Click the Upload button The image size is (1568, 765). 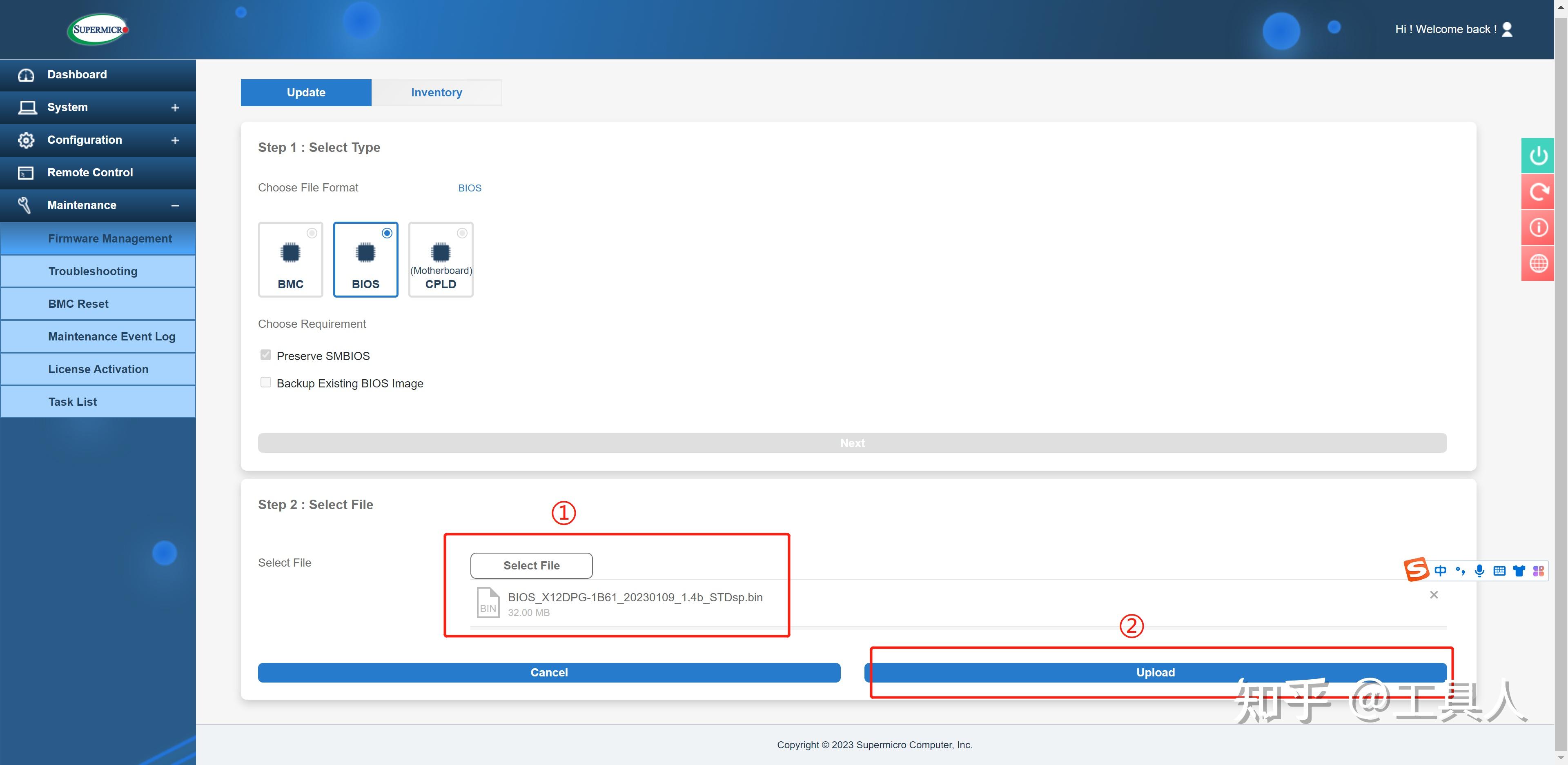click(1155, 672)
